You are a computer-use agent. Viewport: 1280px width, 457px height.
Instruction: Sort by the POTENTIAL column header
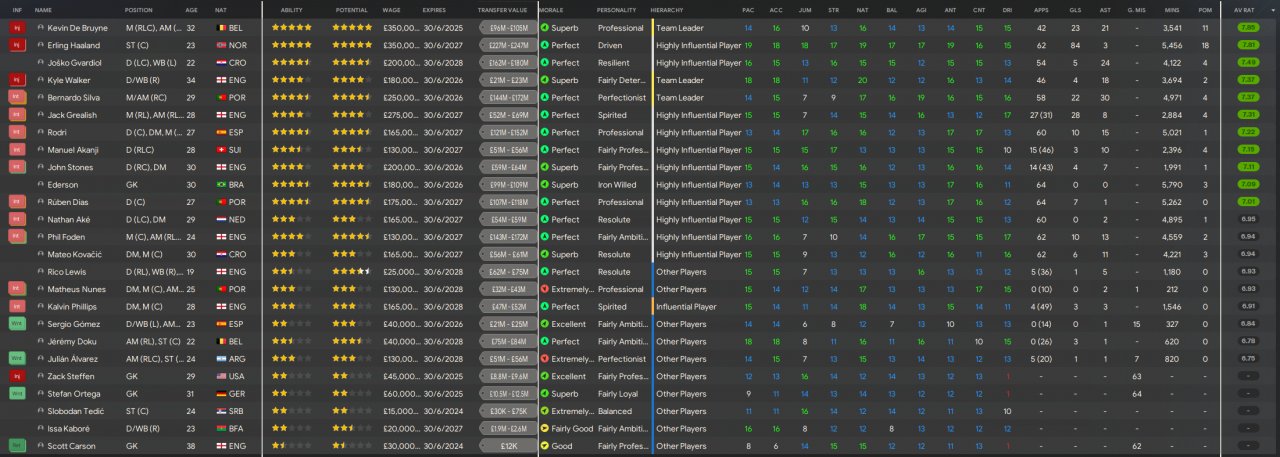pyautogui.click(x=352, y=9)
